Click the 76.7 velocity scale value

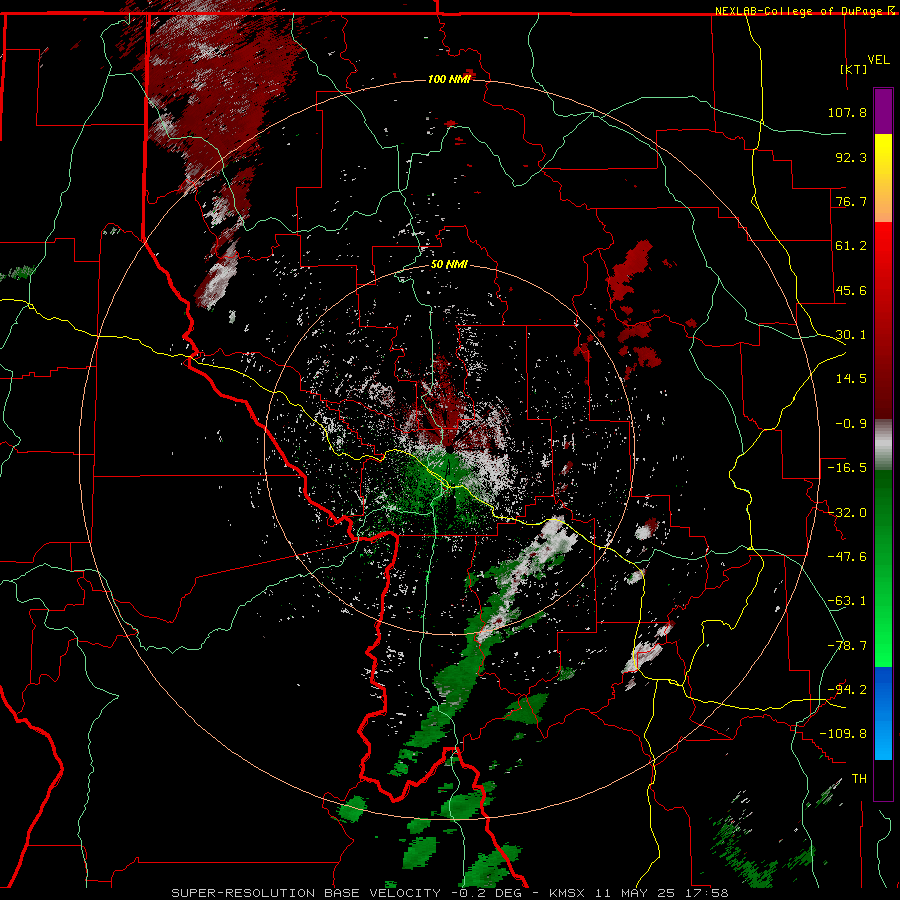coord(851,201)
